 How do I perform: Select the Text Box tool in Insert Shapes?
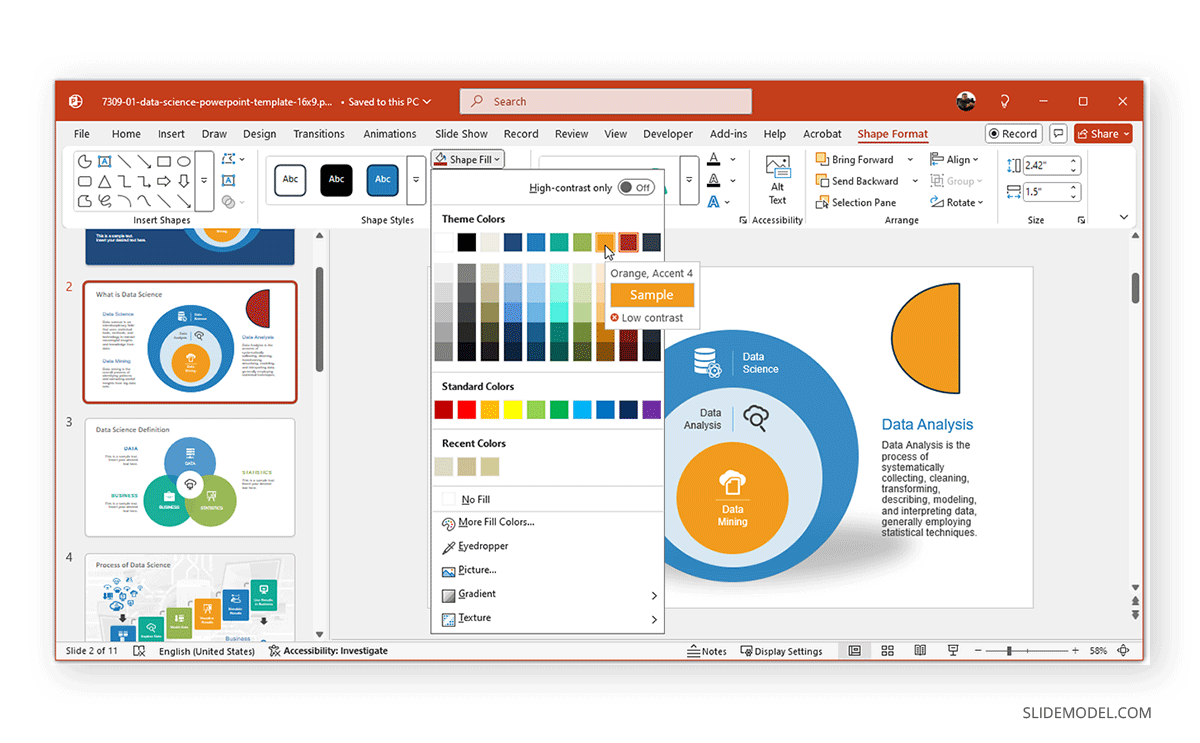(227, 180)
